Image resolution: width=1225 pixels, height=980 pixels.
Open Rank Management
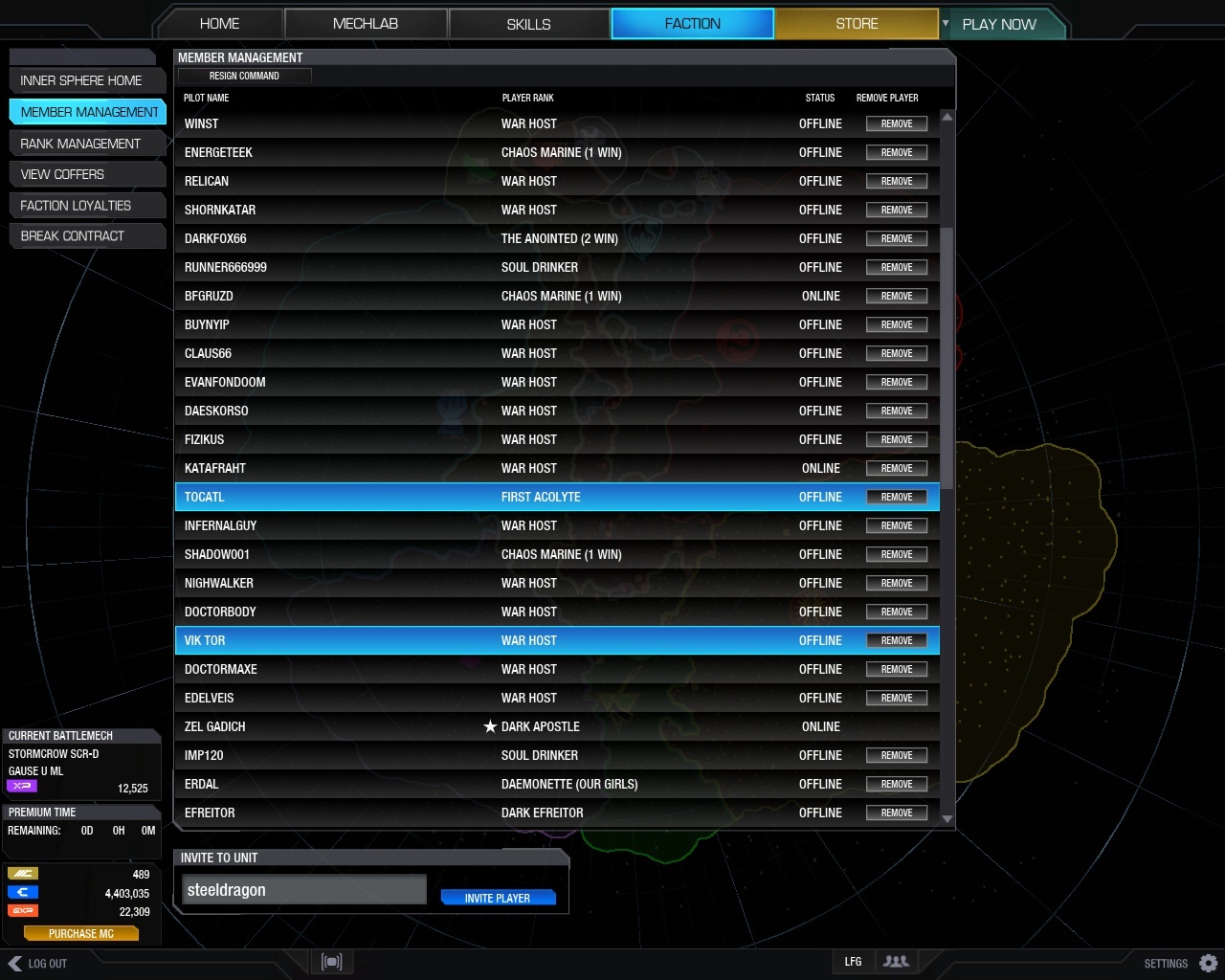click(87, 144)
